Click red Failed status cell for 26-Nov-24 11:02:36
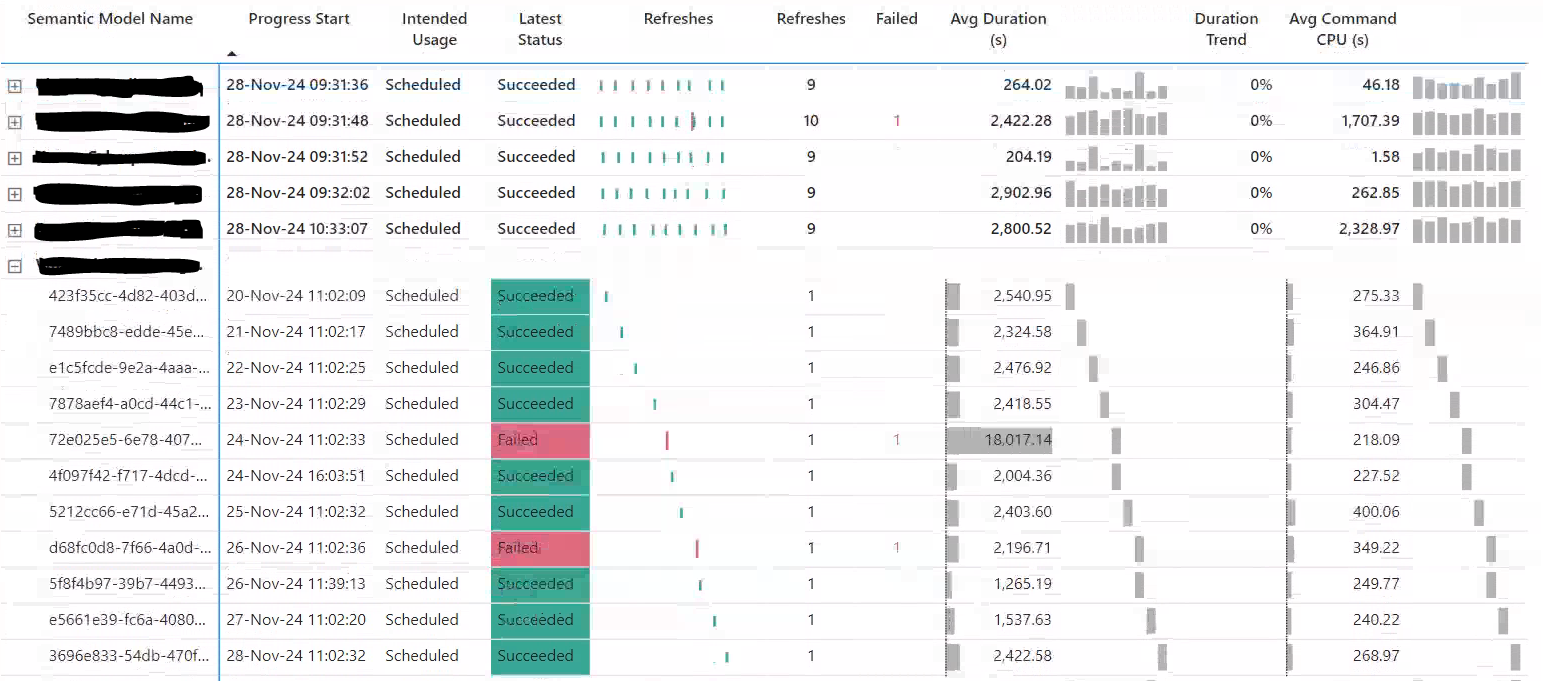 540,548
